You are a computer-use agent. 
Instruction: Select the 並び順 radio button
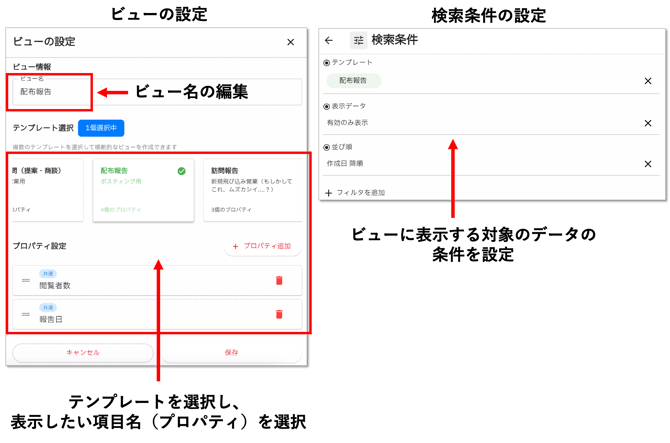click(x=327, y=147)
